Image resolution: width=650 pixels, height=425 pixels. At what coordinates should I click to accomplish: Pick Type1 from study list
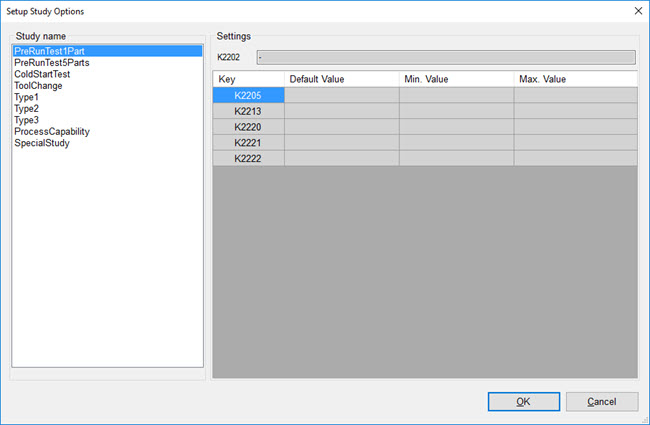click(27, 97)
